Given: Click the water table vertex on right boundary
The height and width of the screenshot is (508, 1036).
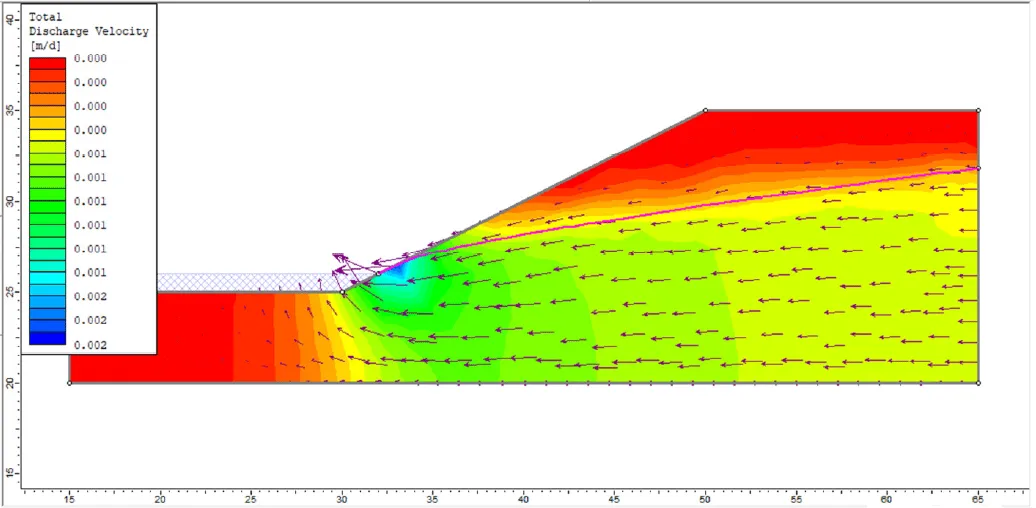Looking at the screenshot, I should coord(978,168).
